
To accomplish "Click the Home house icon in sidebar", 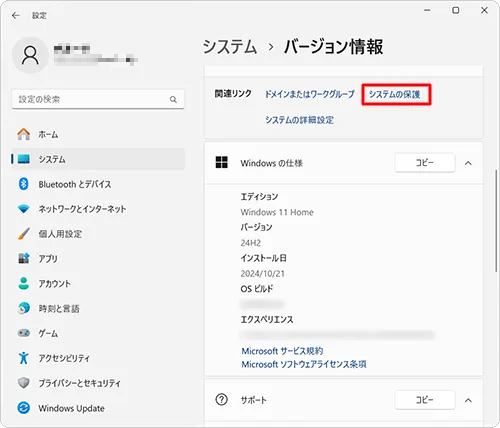I will pos(23,134).
